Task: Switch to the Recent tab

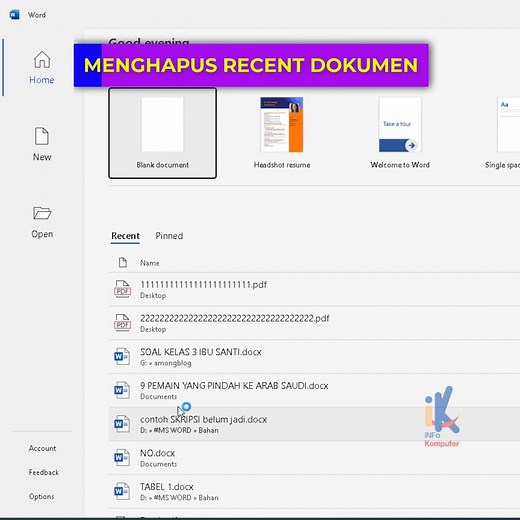Action: point(125,236)
